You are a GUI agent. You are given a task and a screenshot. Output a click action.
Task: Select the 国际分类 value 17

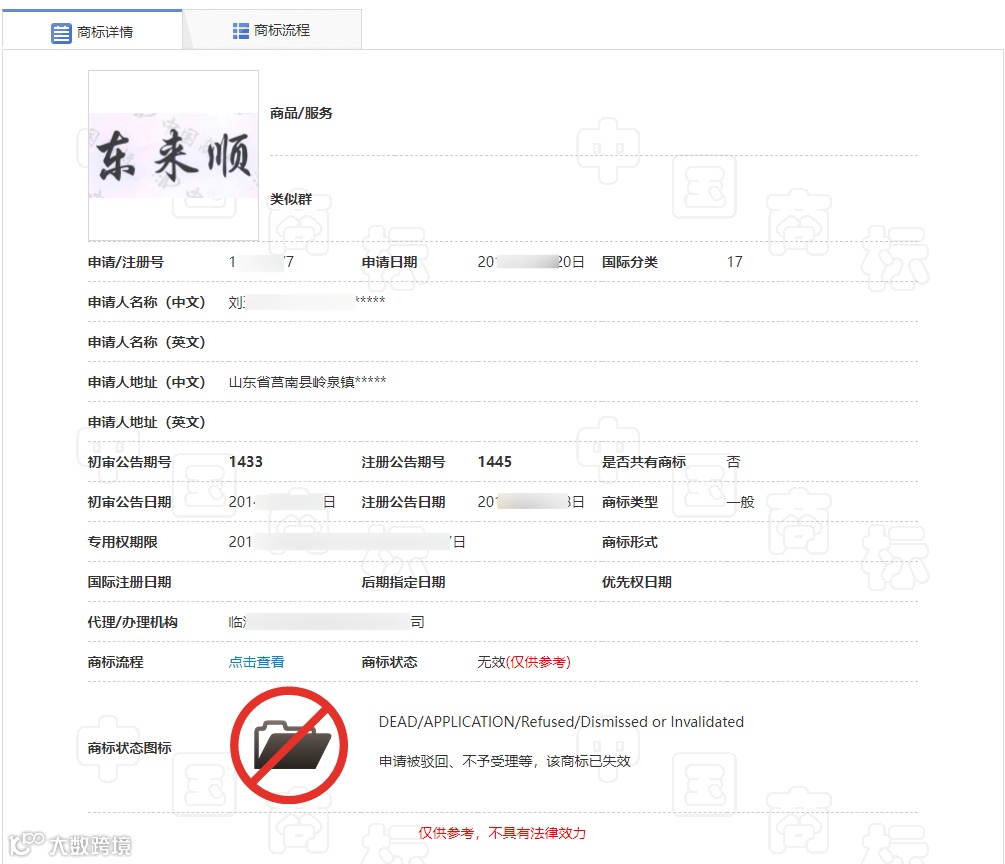coord(735,262)
